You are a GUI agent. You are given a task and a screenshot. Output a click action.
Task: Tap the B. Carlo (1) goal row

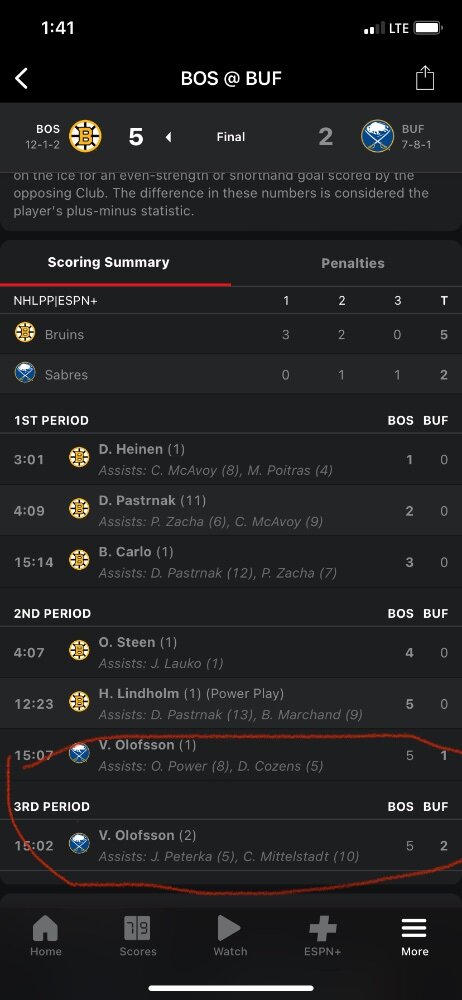tap(231, 562)
